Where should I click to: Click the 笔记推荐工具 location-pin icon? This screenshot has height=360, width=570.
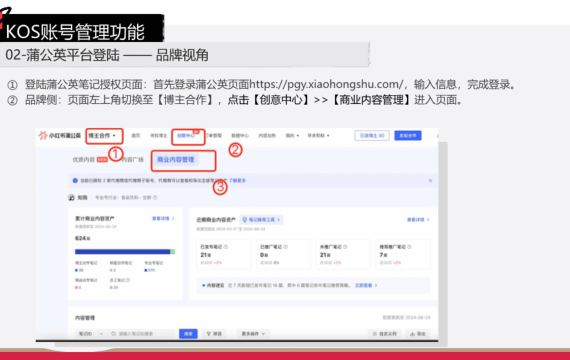tap(245, 220)
